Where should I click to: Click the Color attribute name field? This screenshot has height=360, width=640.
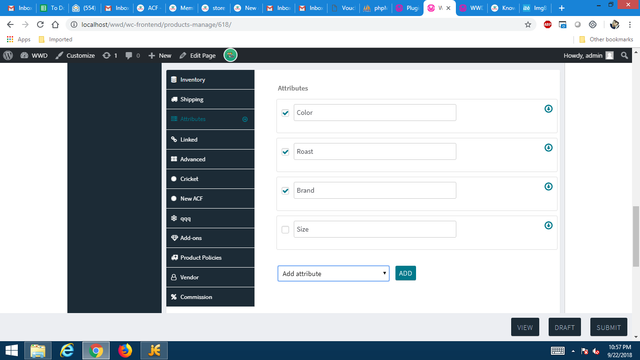point(375,113)
